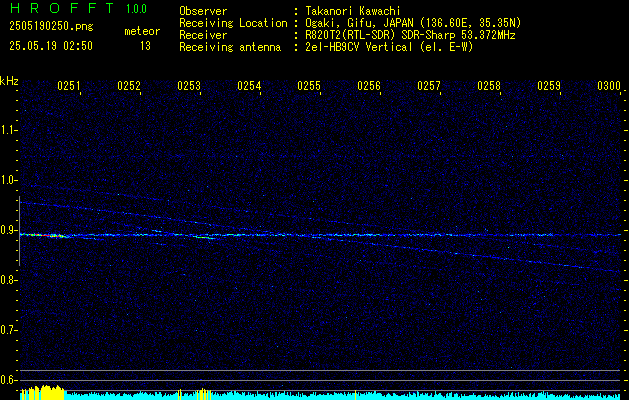Click the 0253 time marker
Screen dimensions: 629x400
coord(189,86)
